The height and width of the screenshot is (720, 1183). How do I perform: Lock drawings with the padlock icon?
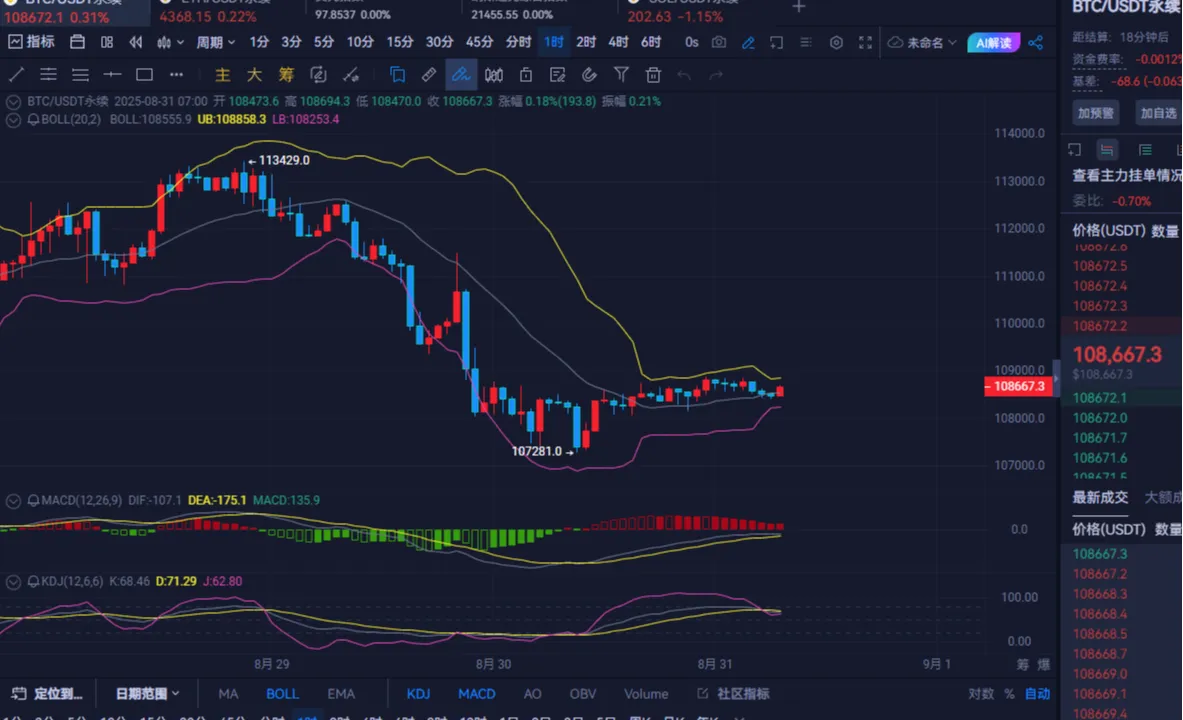pos(526,75)
